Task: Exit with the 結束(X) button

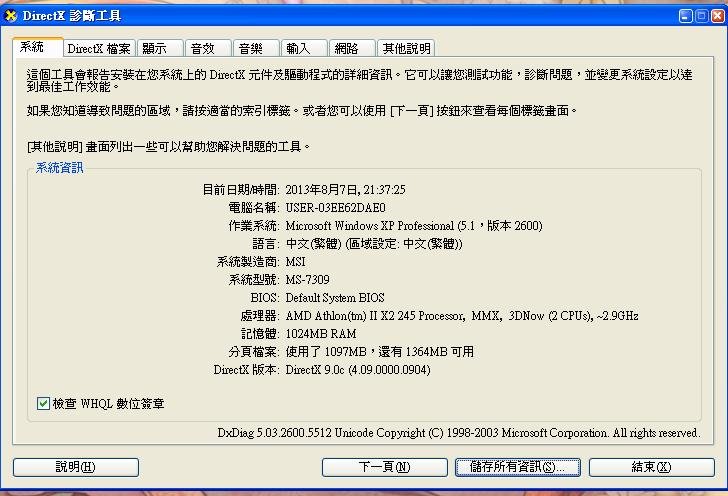Action: 651,467
